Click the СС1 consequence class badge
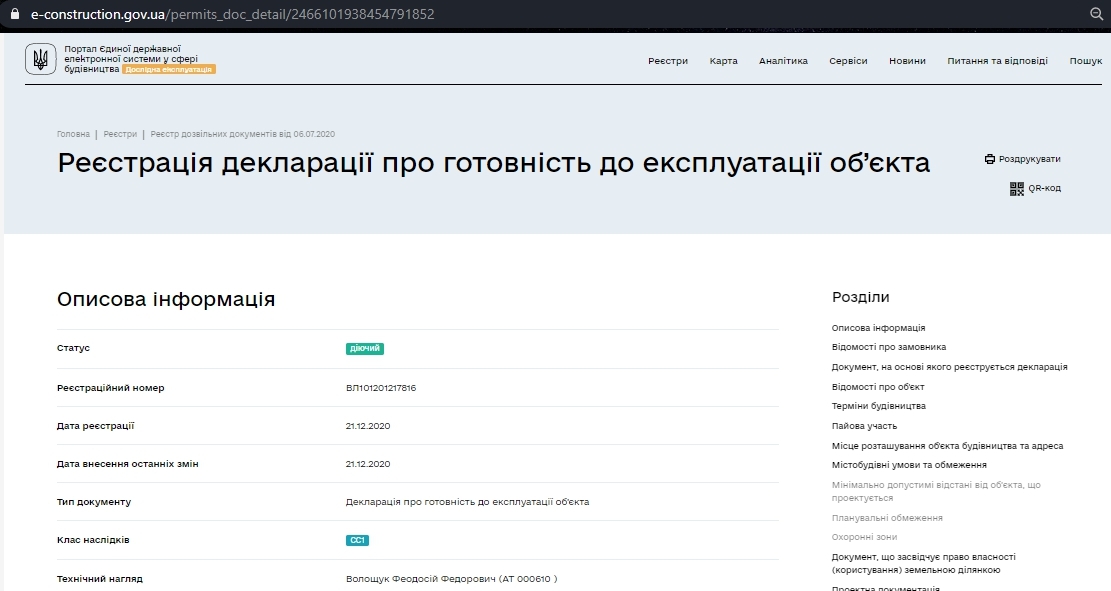 click(357, 540)
